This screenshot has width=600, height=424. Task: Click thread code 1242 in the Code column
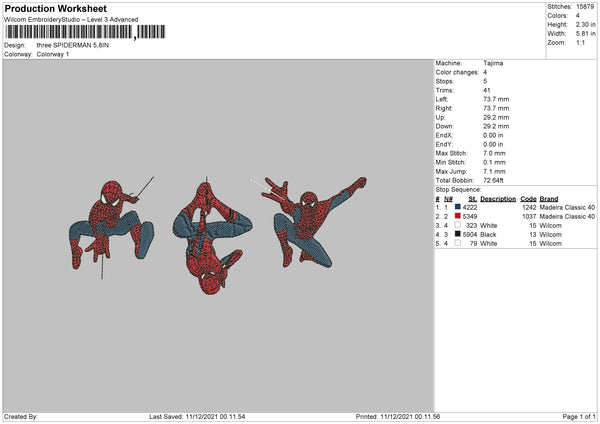point(529,207)
